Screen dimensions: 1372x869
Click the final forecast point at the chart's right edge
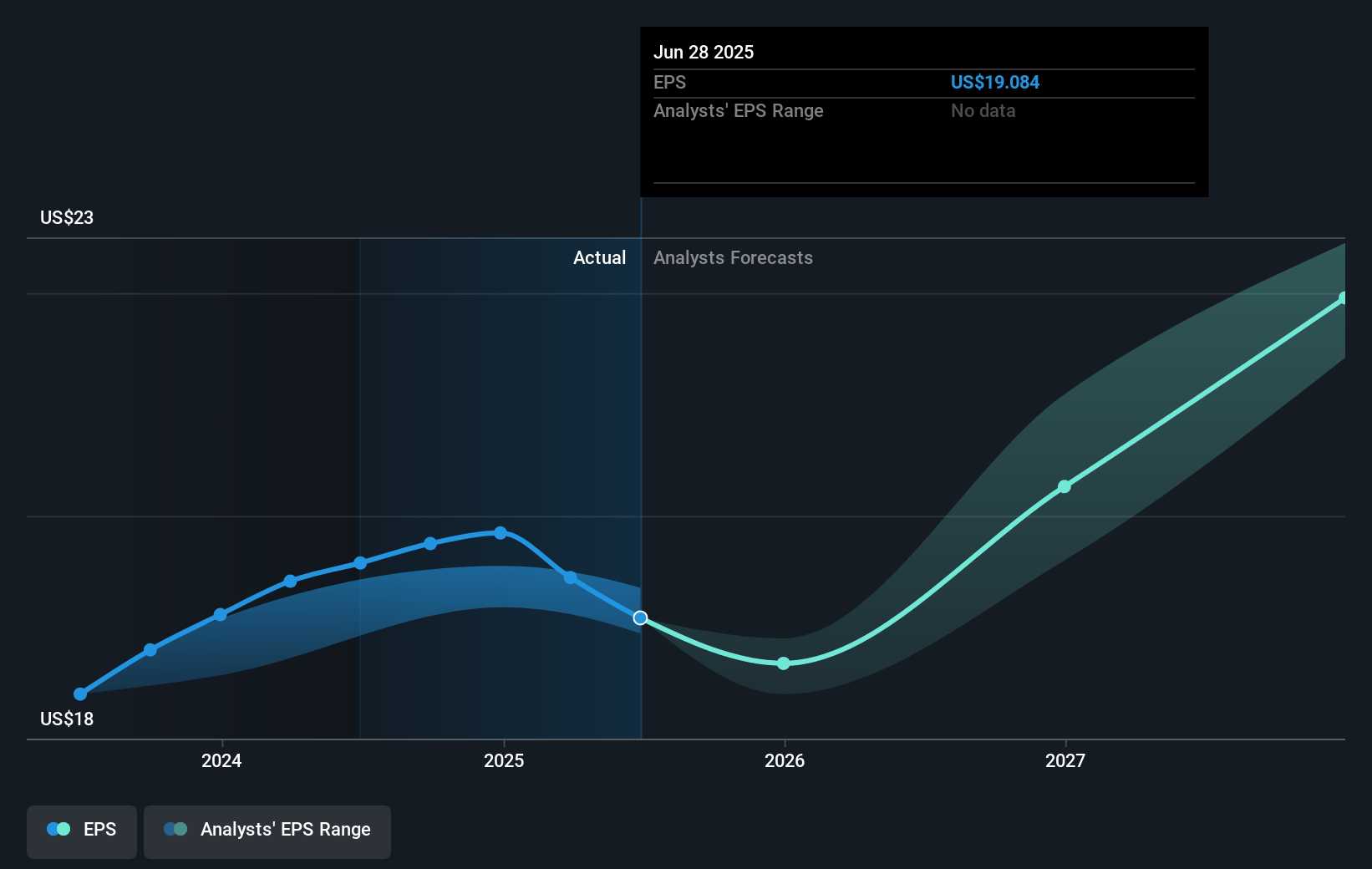pos(1343,298)
